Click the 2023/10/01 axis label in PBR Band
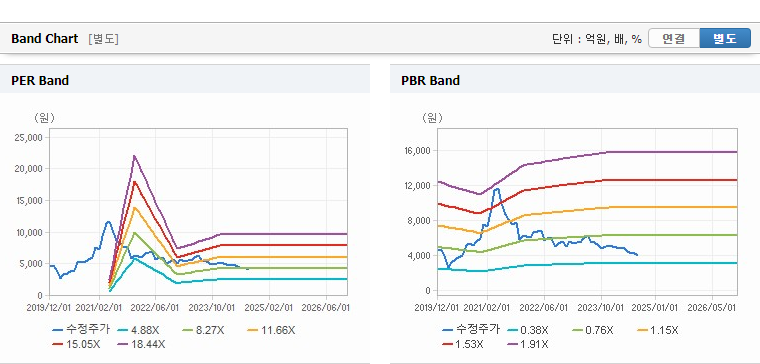 (601, 308)
